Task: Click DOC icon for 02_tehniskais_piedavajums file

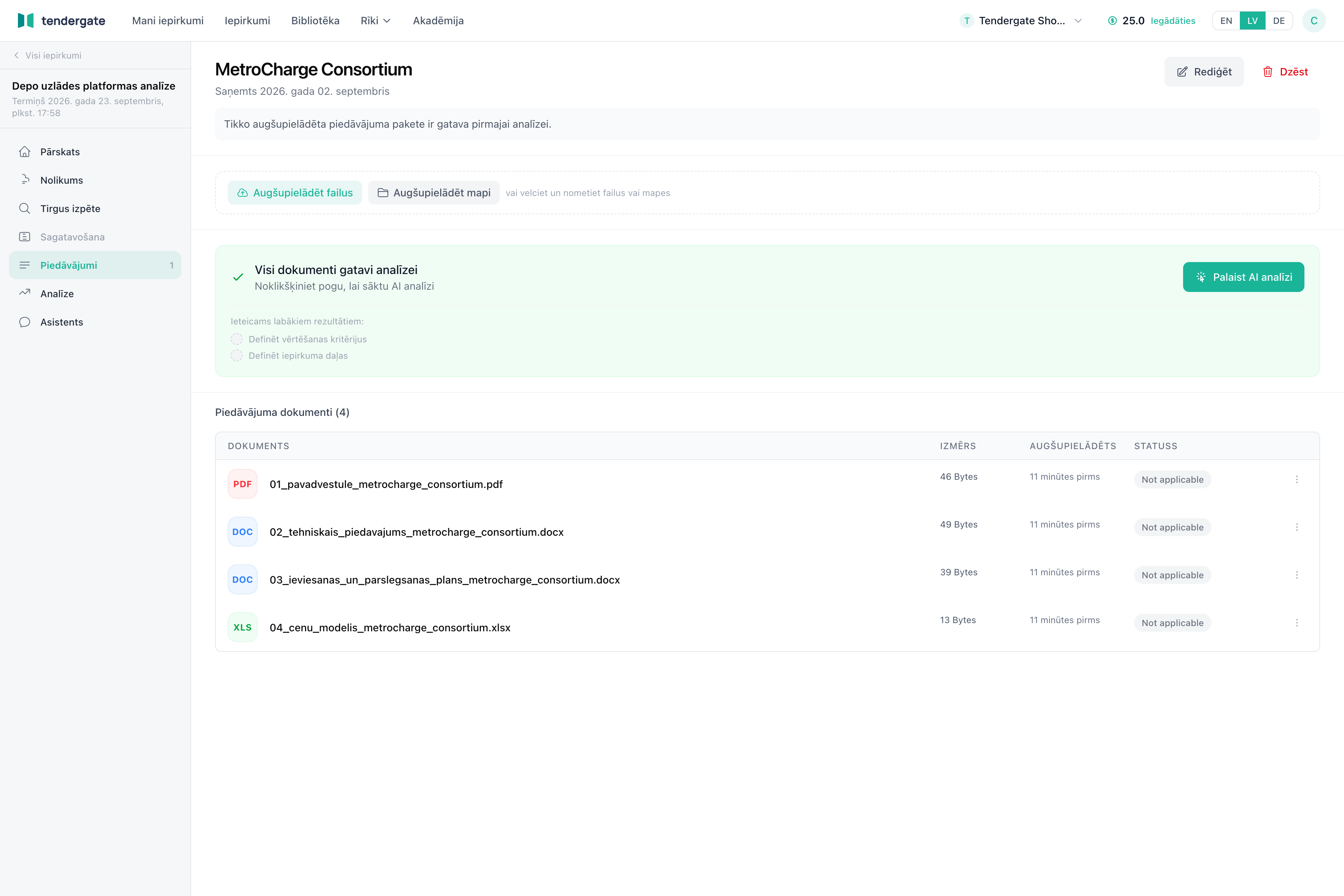Action: tap(242, 532)
